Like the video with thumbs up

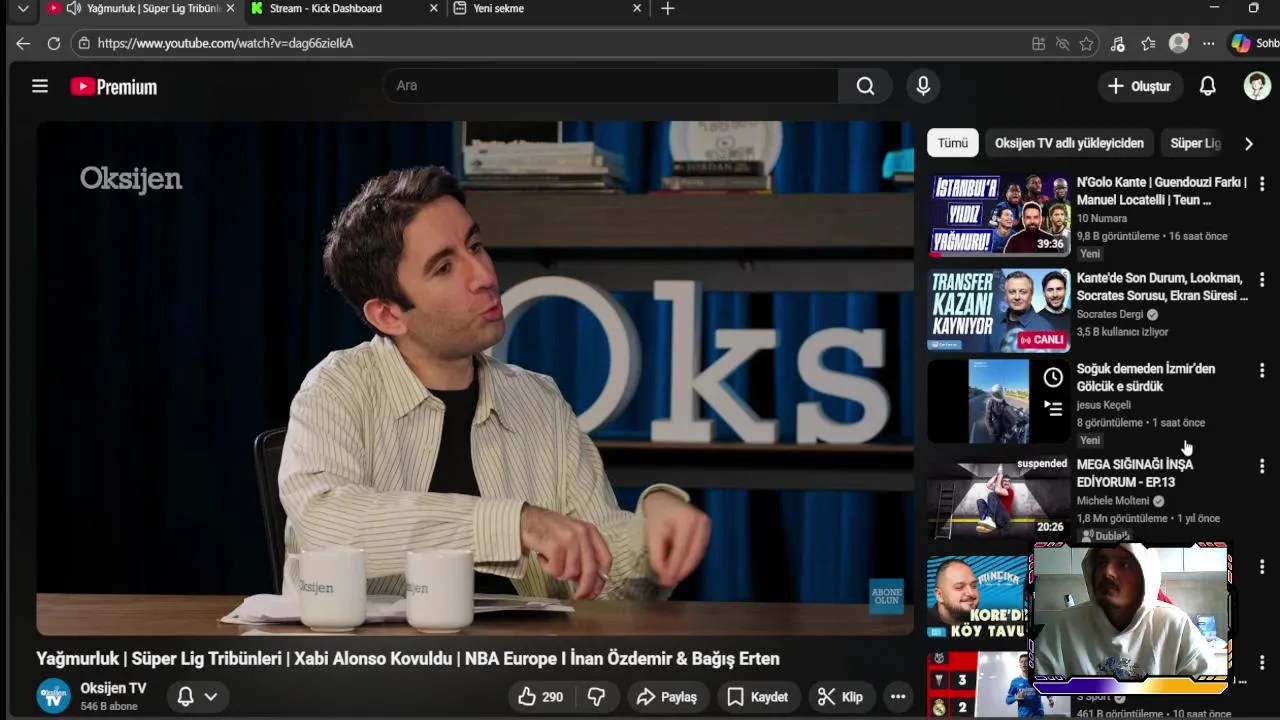click(x=539, y=697)
